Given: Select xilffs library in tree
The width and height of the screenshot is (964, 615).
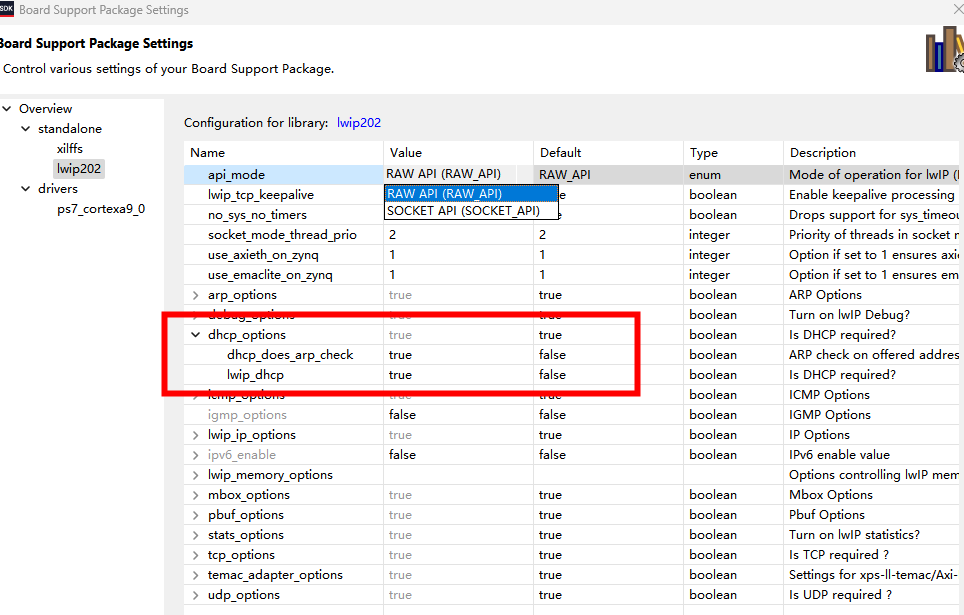Looking at the screenshot, I should click(x=69, y=149).
